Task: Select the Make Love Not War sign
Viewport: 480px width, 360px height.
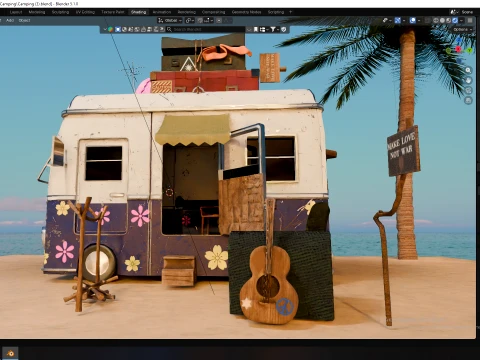Action: (x=403, y=151)
